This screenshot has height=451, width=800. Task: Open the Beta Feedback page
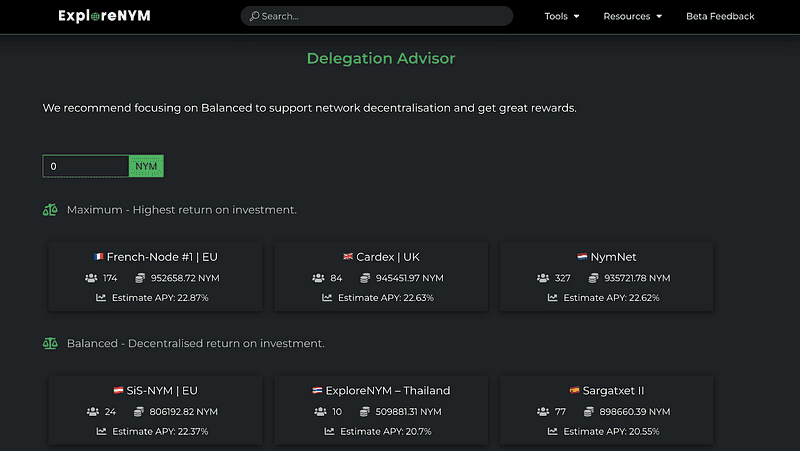(x=720, y=16)
